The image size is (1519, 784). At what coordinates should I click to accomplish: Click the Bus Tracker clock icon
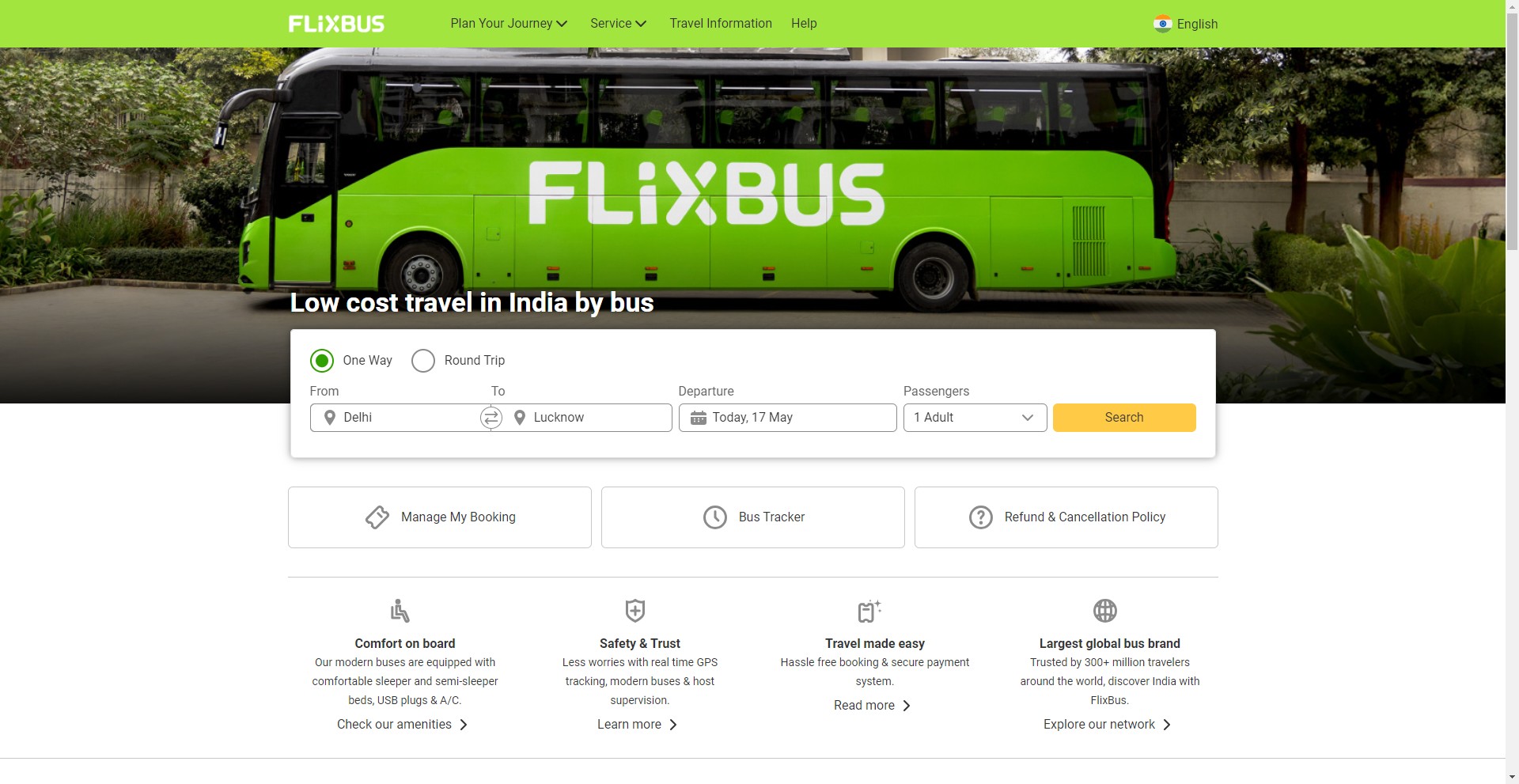pyautogui.click(x=715, y=517)
